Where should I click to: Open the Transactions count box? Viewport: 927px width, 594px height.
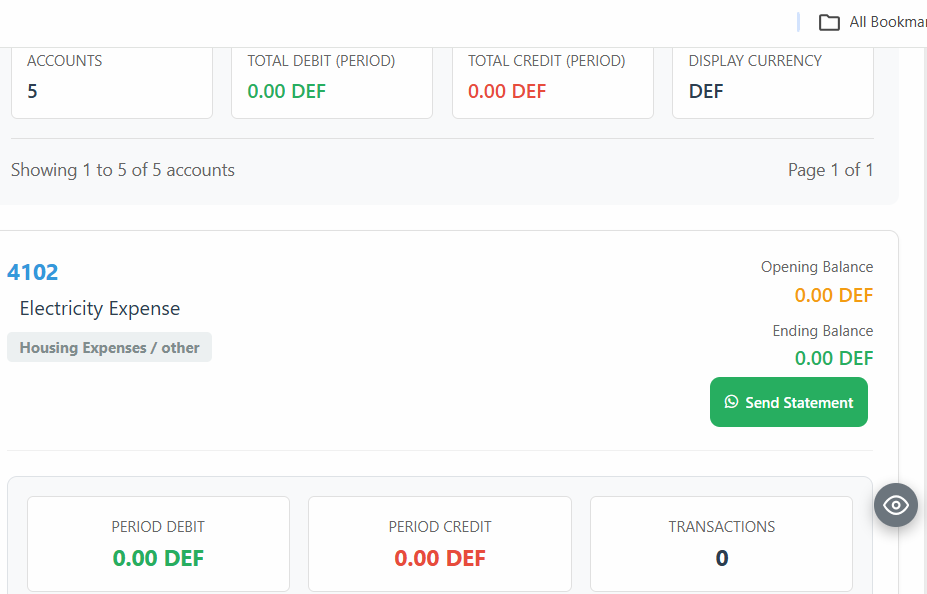click(x=721, y=543)
